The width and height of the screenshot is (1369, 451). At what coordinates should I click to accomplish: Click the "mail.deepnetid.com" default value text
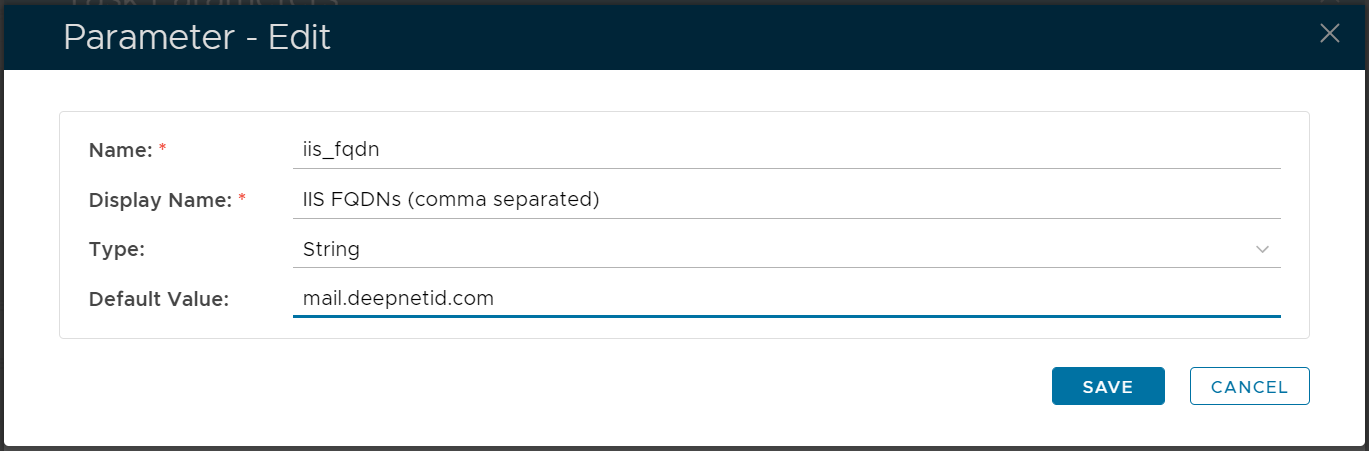(x=398, y=298)
